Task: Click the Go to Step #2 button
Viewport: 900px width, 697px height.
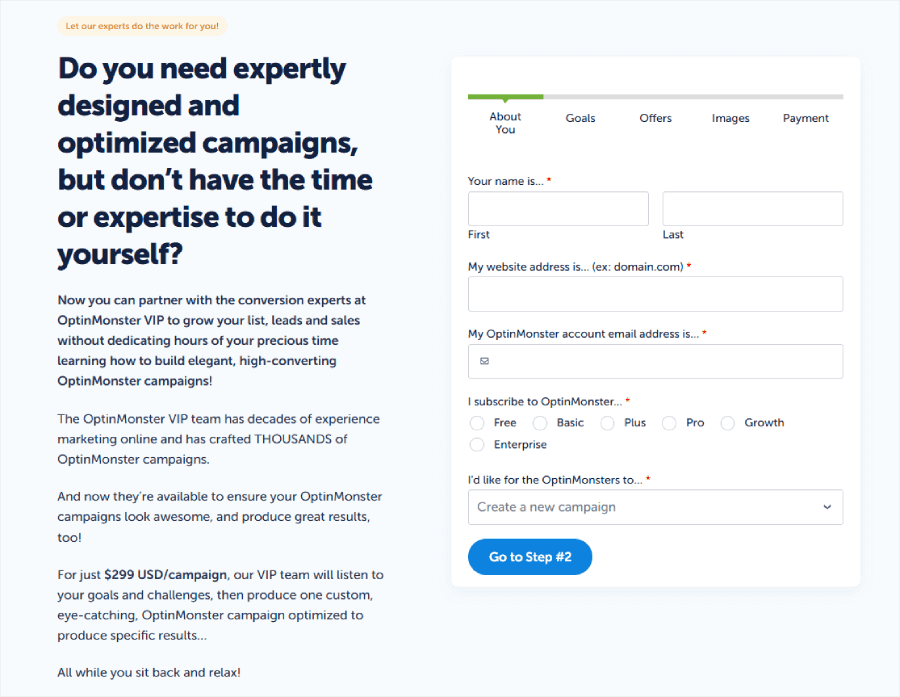Action: 529,557
